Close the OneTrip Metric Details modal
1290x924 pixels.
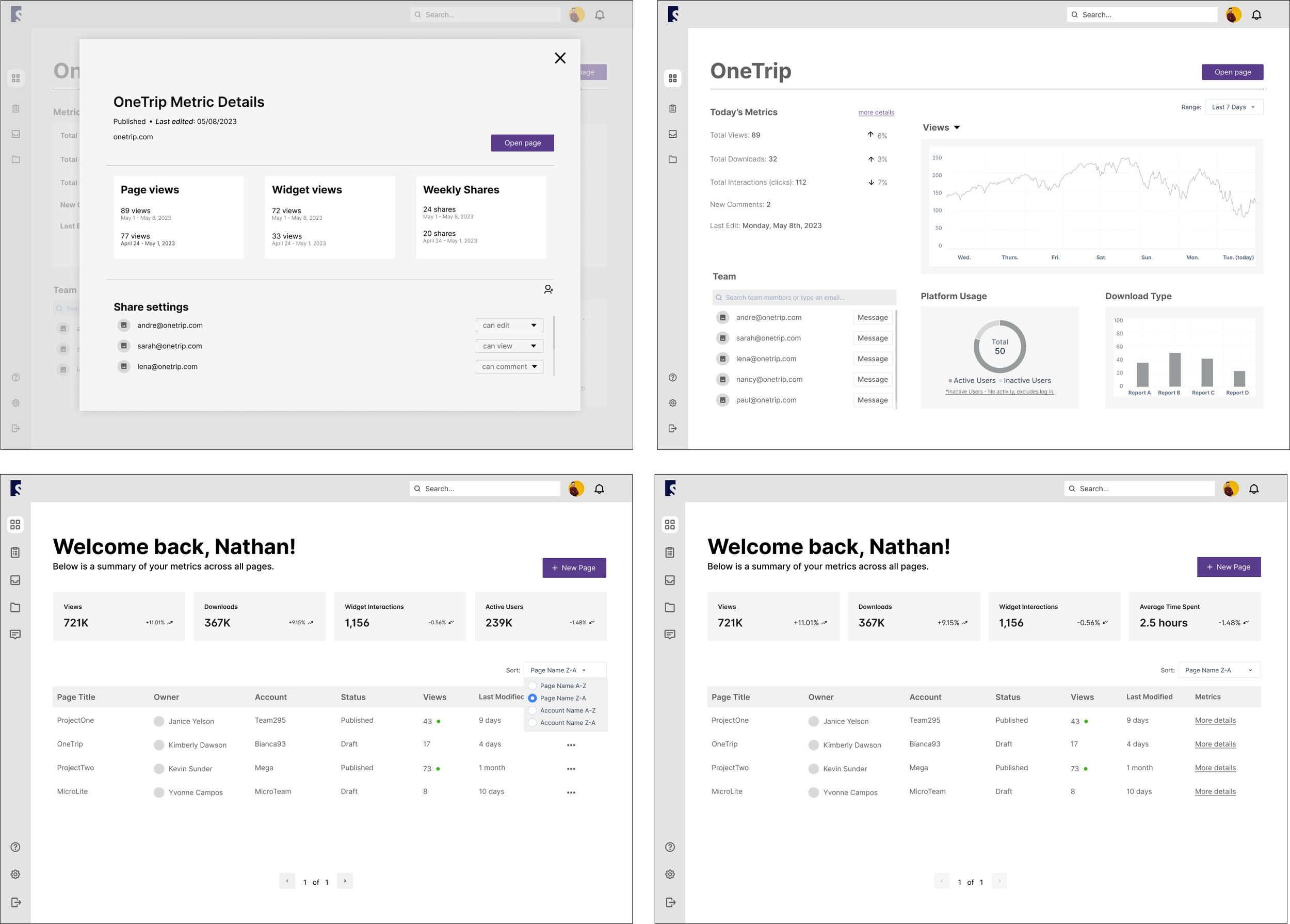point(560,58)
